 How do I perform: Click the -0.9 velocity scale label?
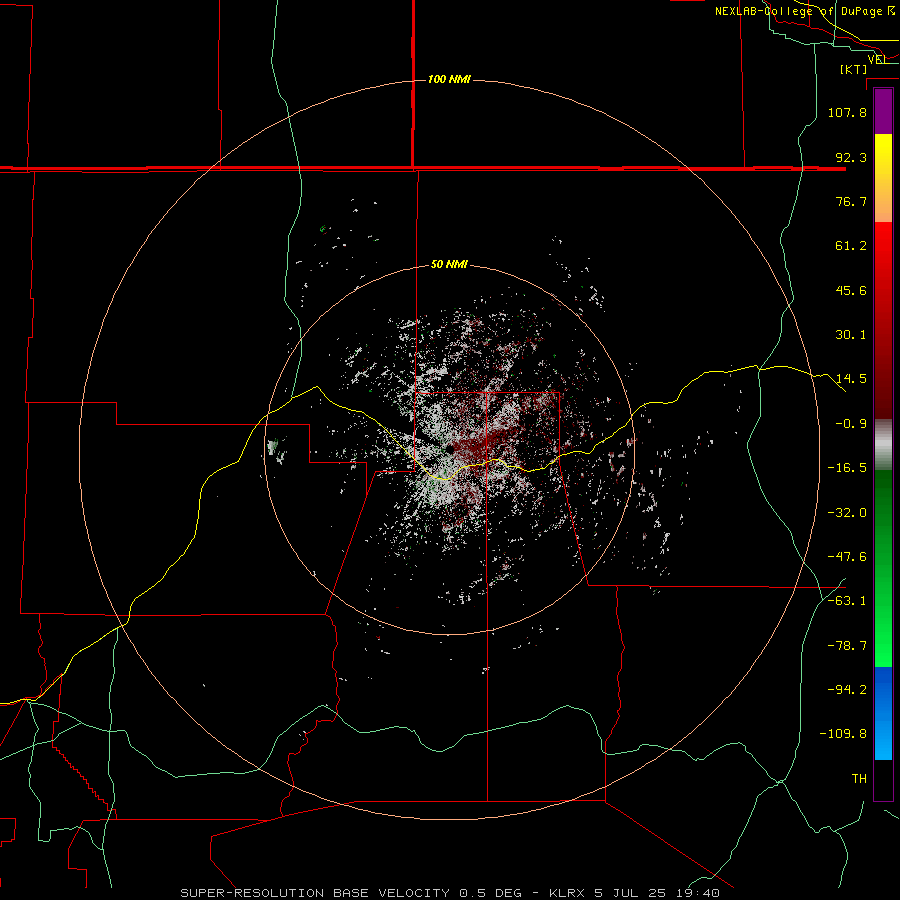click(x=851, y=424)
